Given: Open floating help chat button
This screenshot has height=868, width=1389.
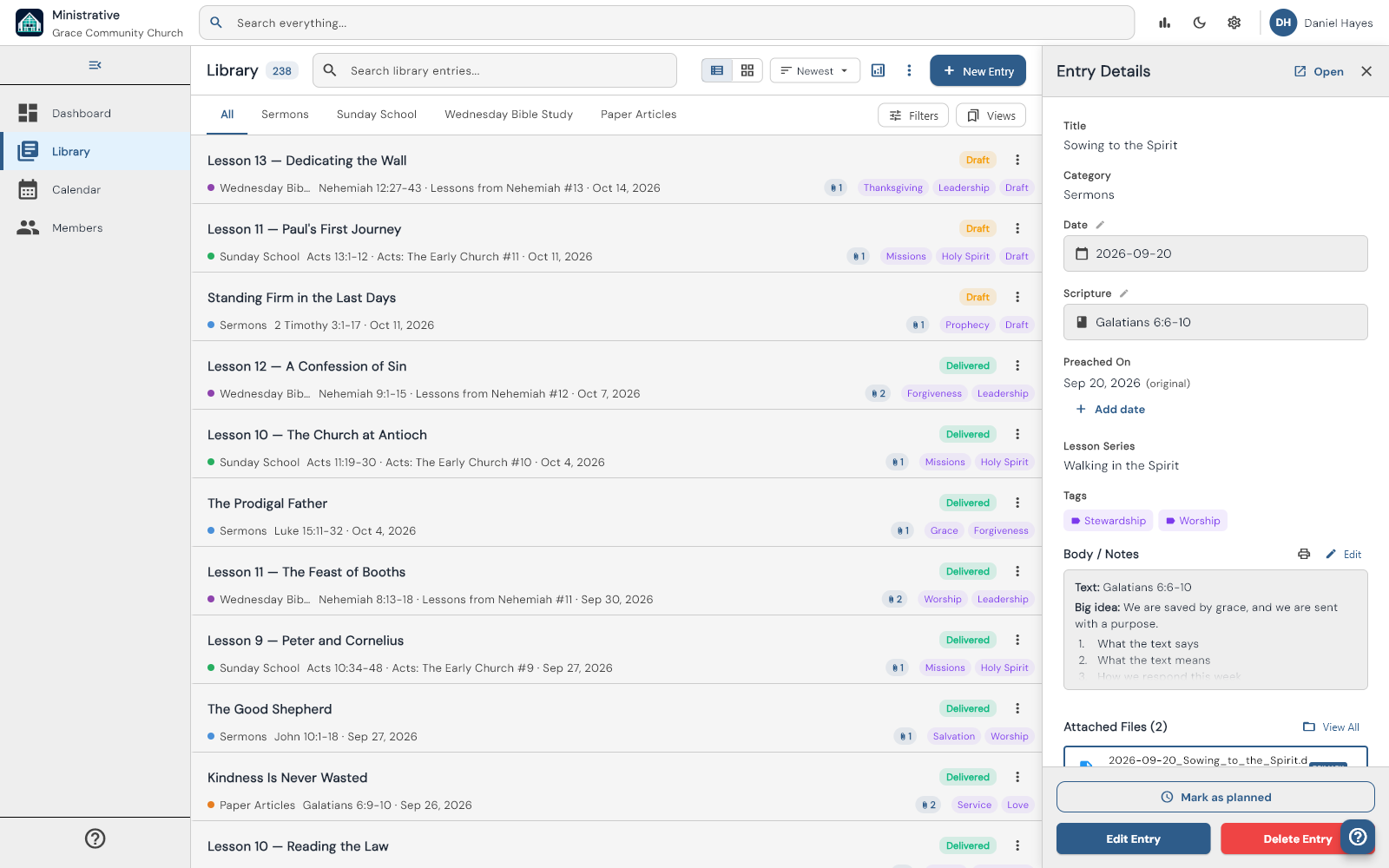Looking at the screenshot, I should 1358,837.
